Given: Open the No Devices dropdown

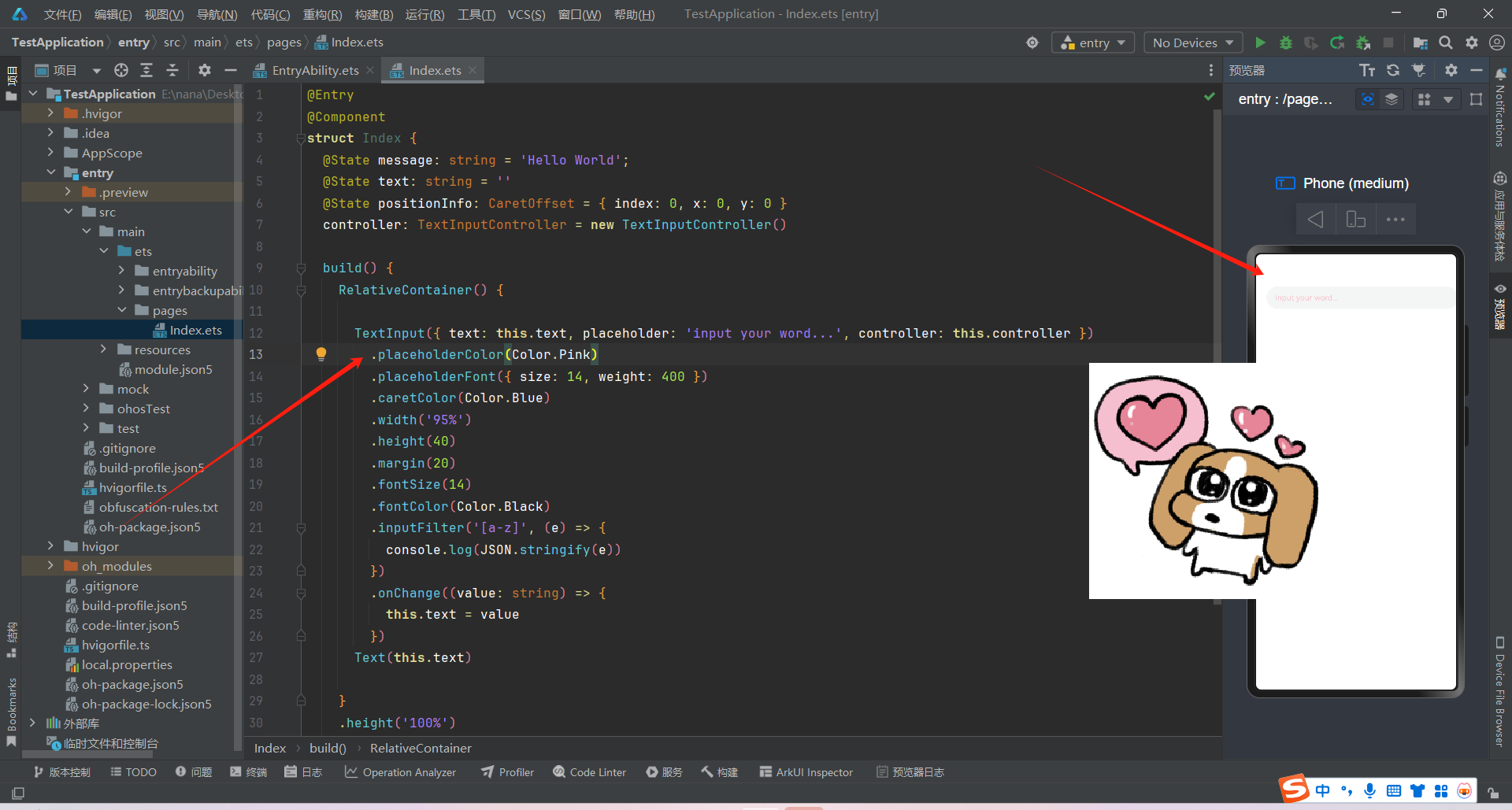Looking at the screenshot, I should click(1193, 43).
